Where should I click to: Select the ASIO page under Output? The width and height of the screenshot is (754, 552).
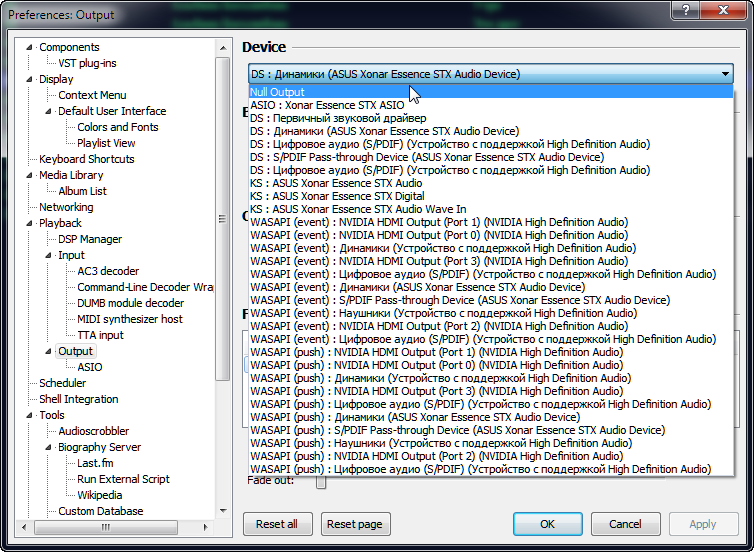coord(90,367)
